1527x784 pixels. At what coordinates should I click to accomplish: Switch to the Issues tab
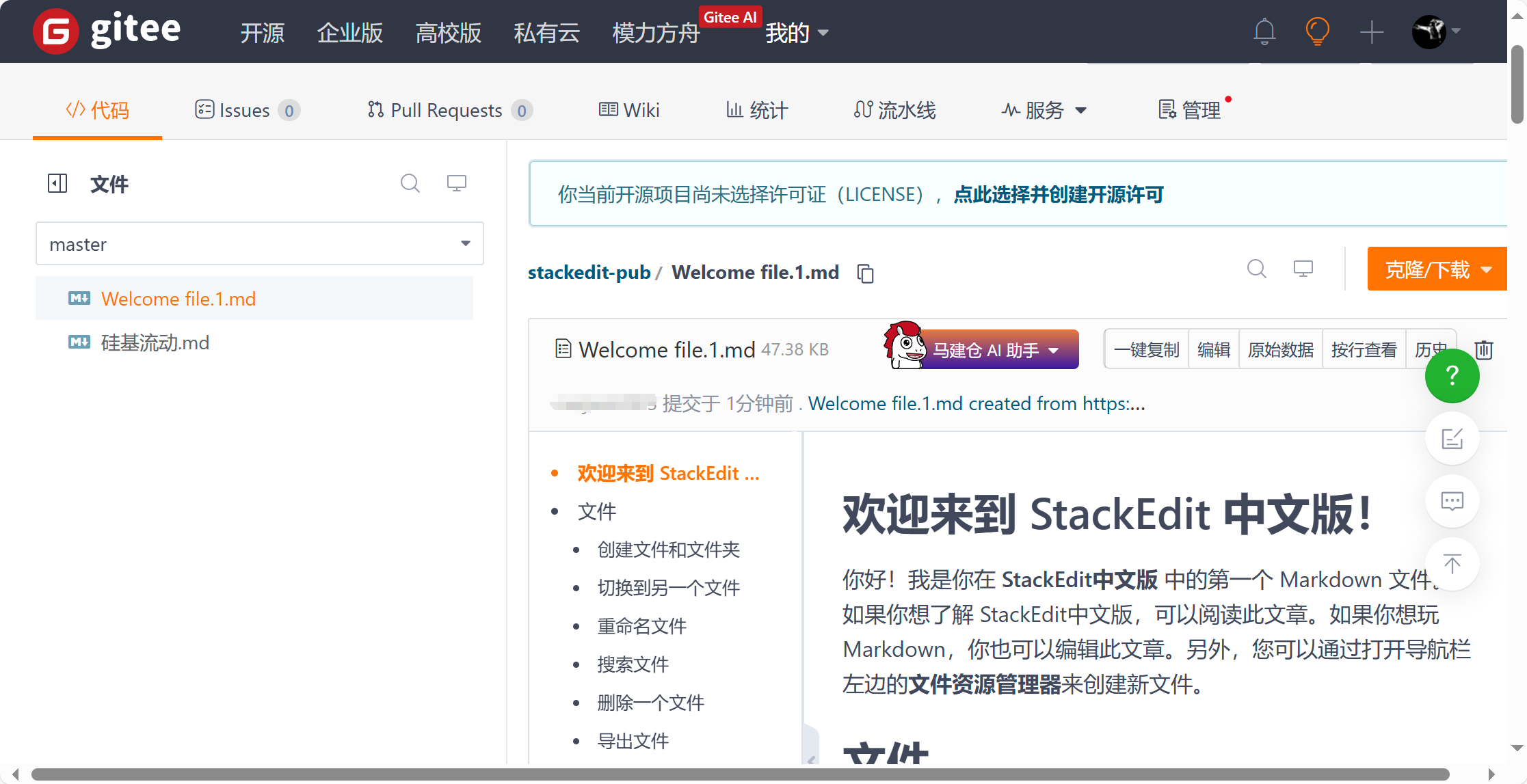(x=244, y=110)
